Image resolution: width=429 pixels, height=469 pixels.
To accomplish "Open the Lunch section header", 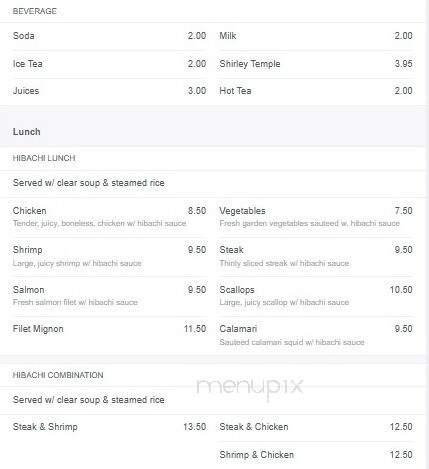I will tap(26, 132).
